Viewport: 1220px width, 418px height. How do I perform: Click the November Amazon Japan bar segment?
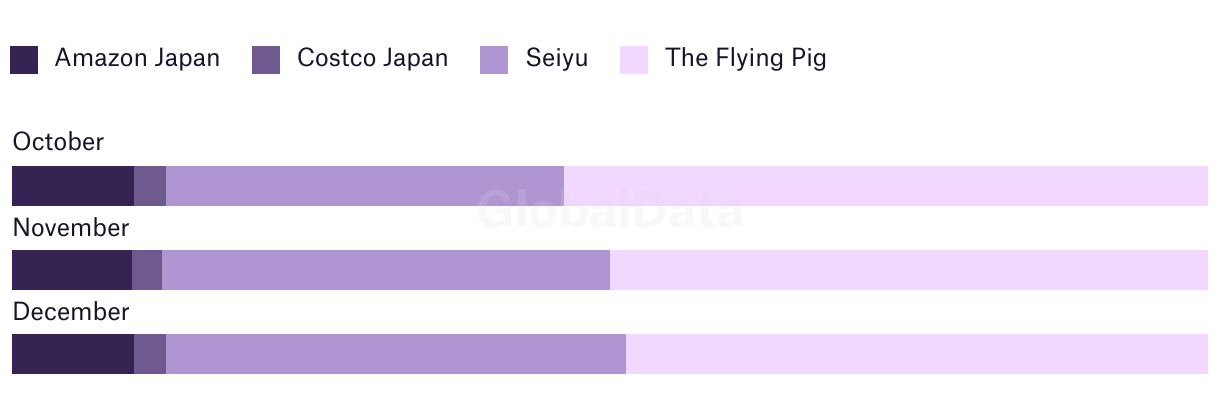point(72,270)
